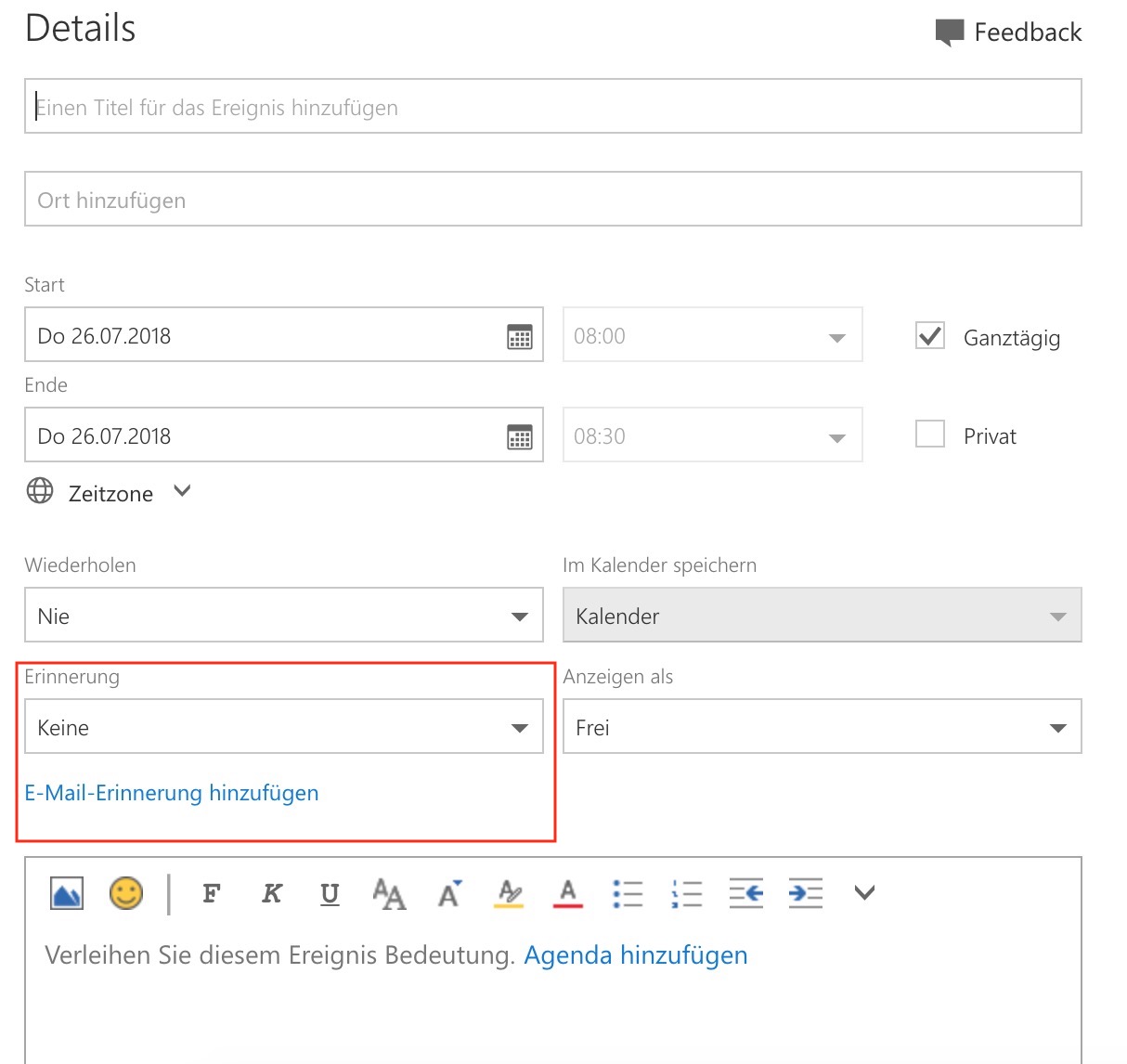Mark the event as Privat

(x=930, y=435)
